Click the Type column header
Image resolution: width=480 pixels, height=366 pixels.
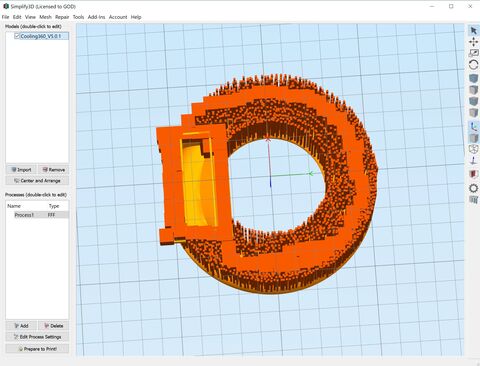pyautogui.click(x=54, y=206)
